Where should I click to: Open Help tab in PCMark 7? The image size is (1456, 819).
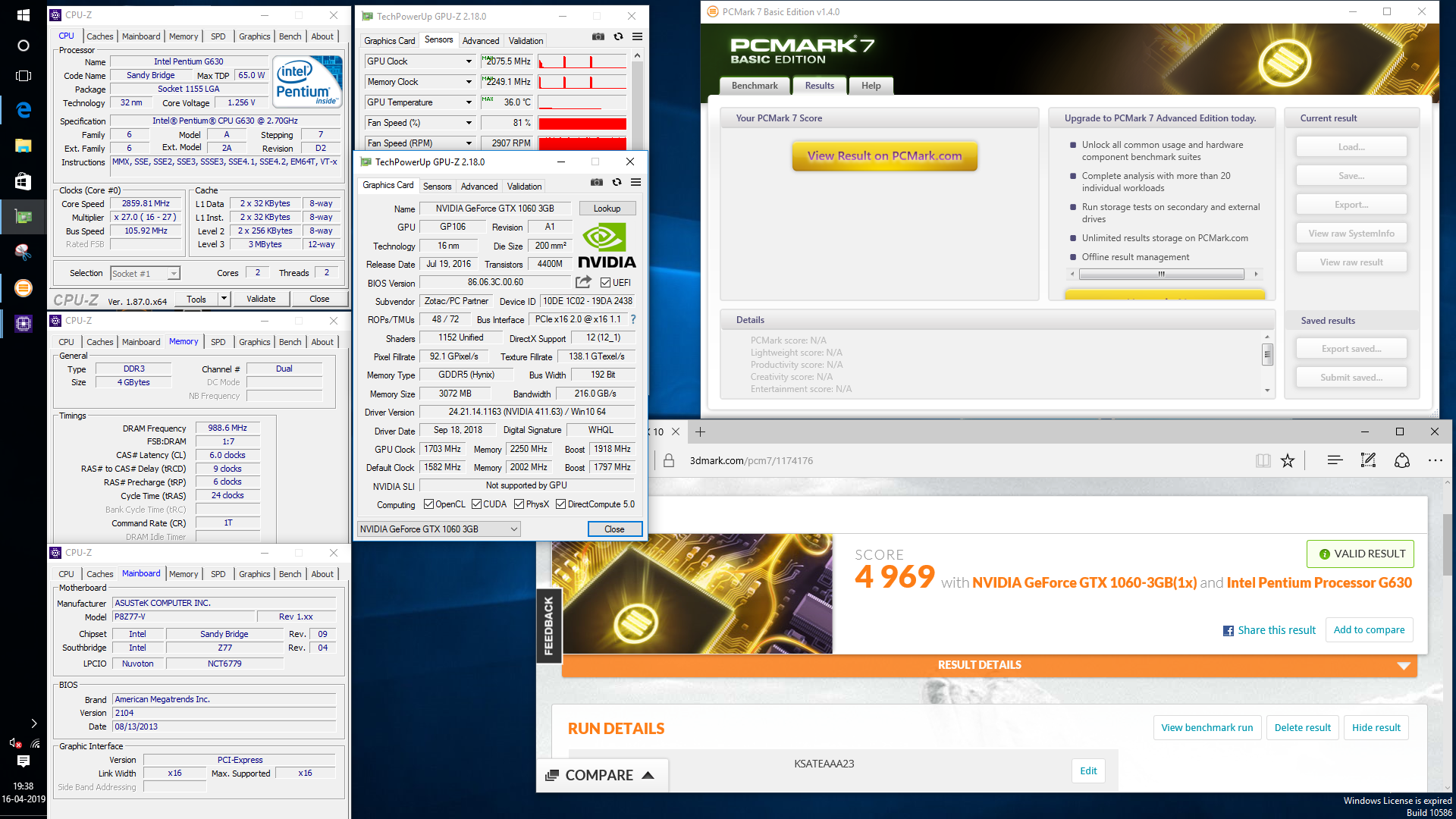coord(871,86)
